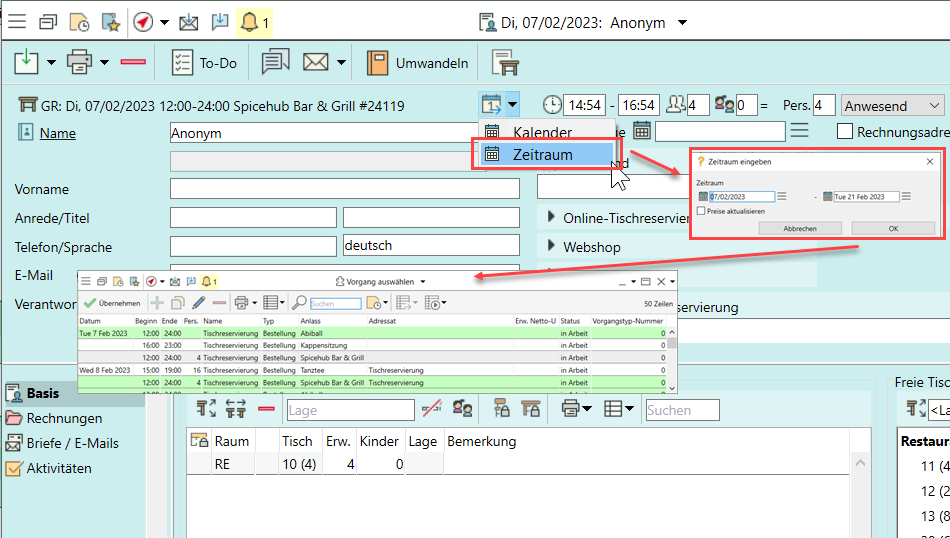Click the table reservation icon in toolbar
This screenshot has width=950, height=538.
[x=505, y=63]
